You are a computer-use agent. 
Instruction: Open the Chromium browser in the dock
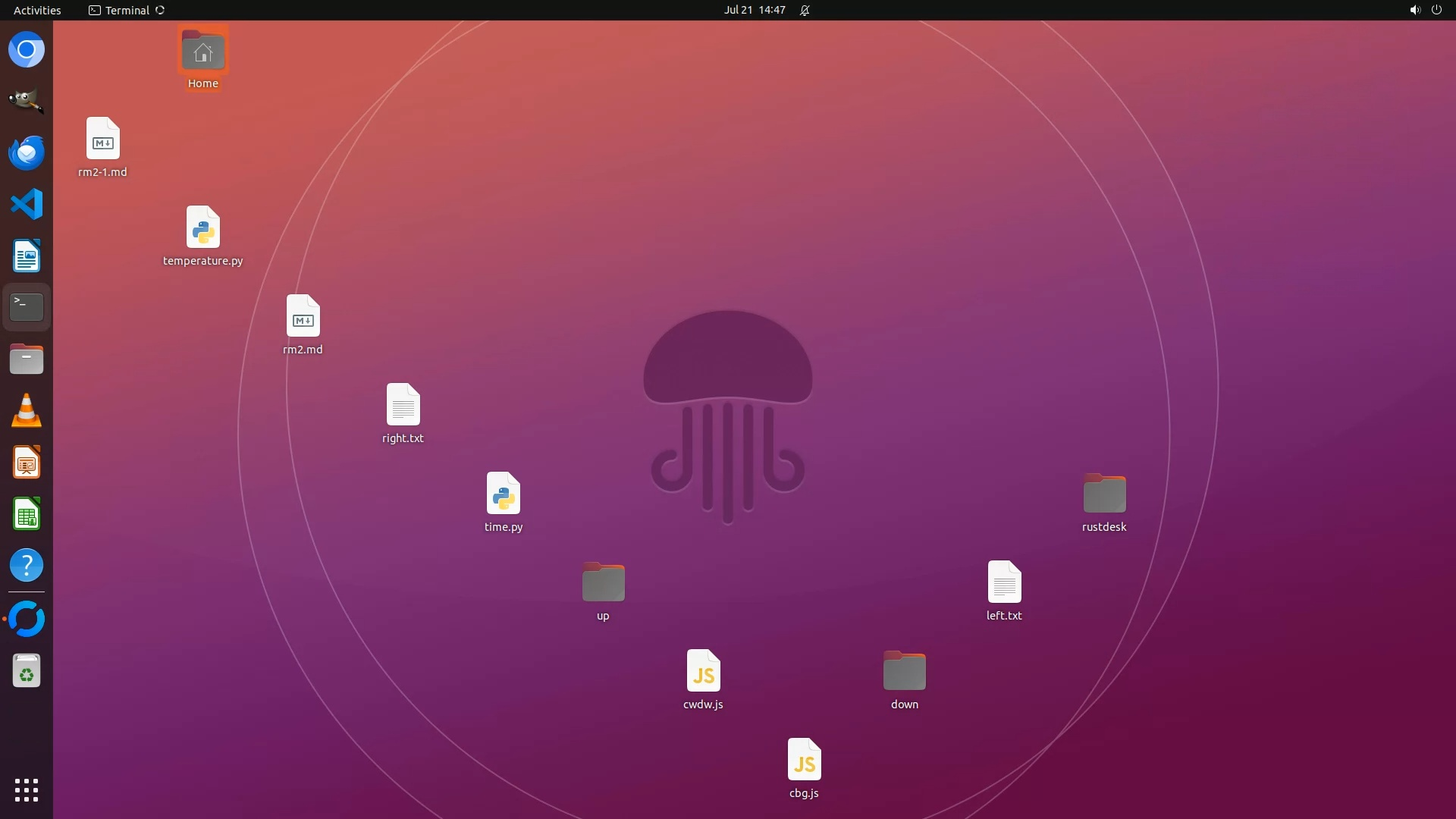(27, 50)
